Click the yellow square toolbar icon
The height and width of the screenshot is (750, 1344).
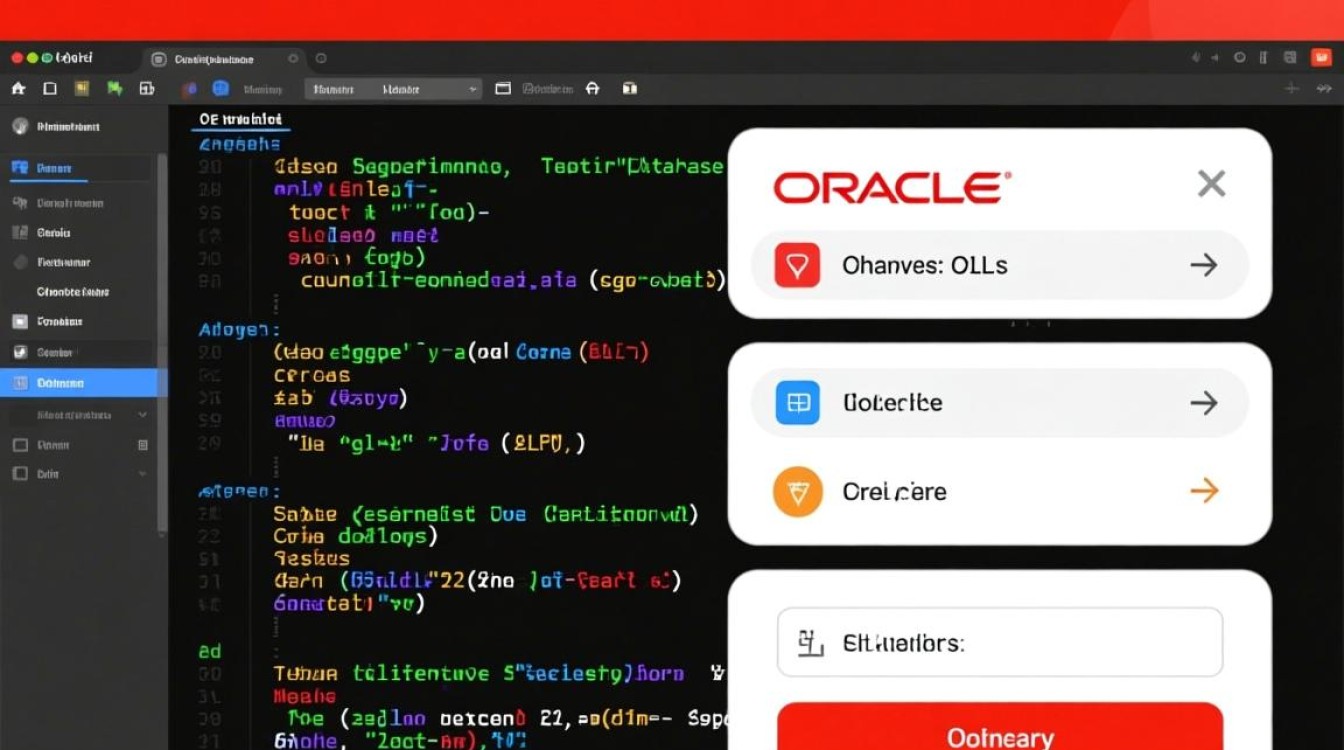82,89
